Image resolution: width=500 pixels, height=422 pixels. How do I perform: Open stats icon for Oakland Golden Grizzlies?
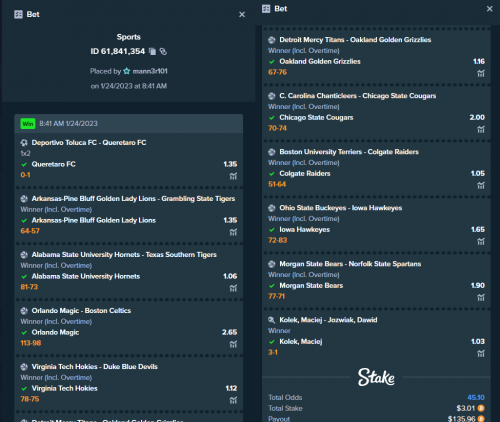[481, 73]
